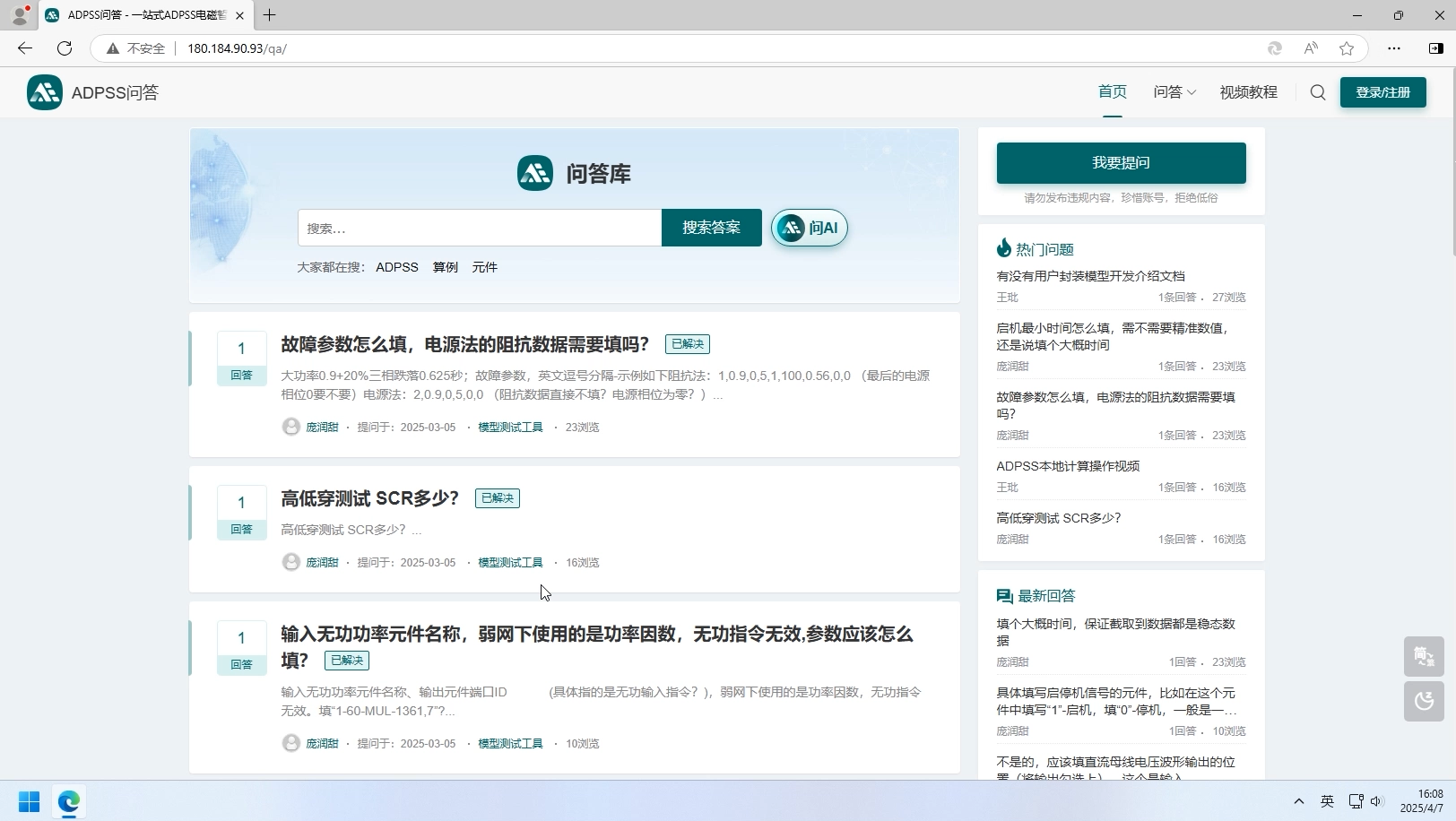Click the ADPSS logo in the header
The height and width of the screenshot is (821, 1456).
[x=44, y=92]
